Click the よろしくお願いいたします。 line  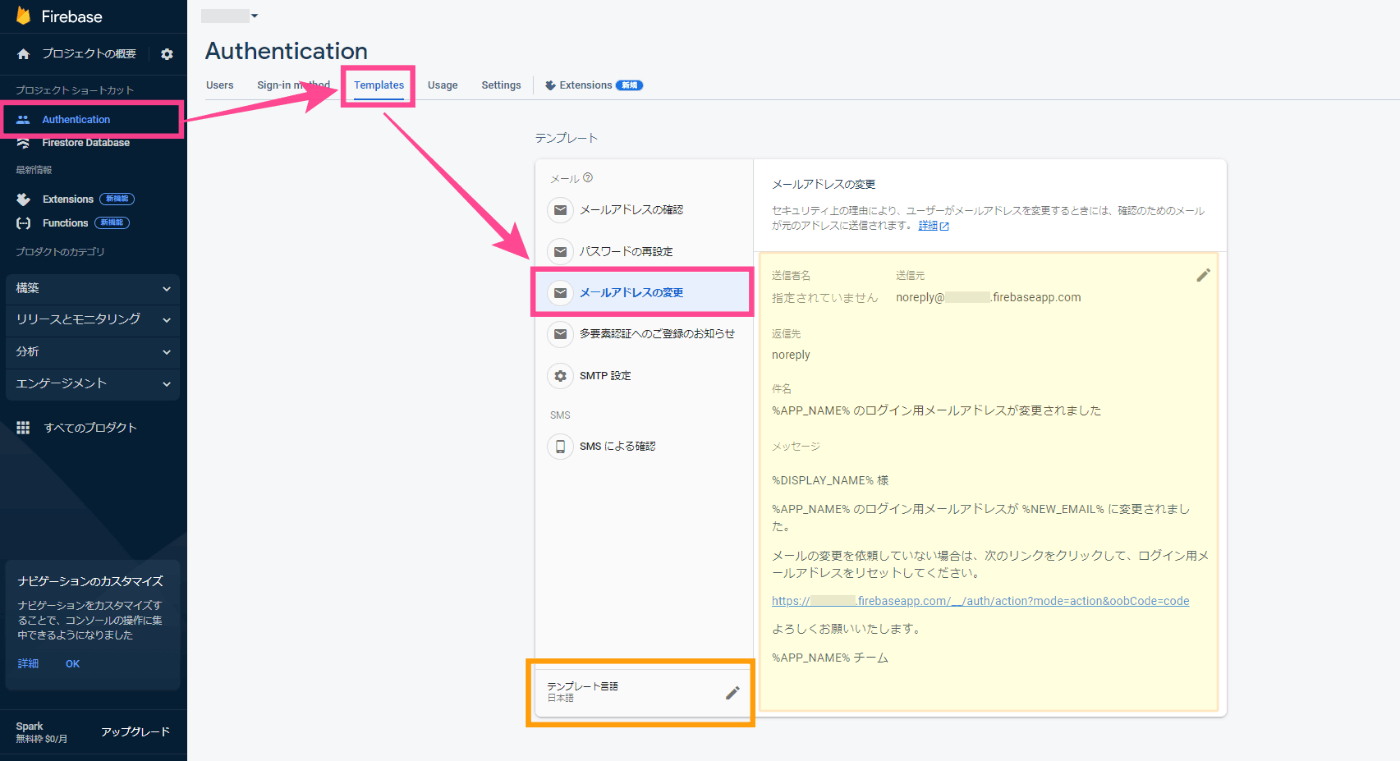point(846,630)
